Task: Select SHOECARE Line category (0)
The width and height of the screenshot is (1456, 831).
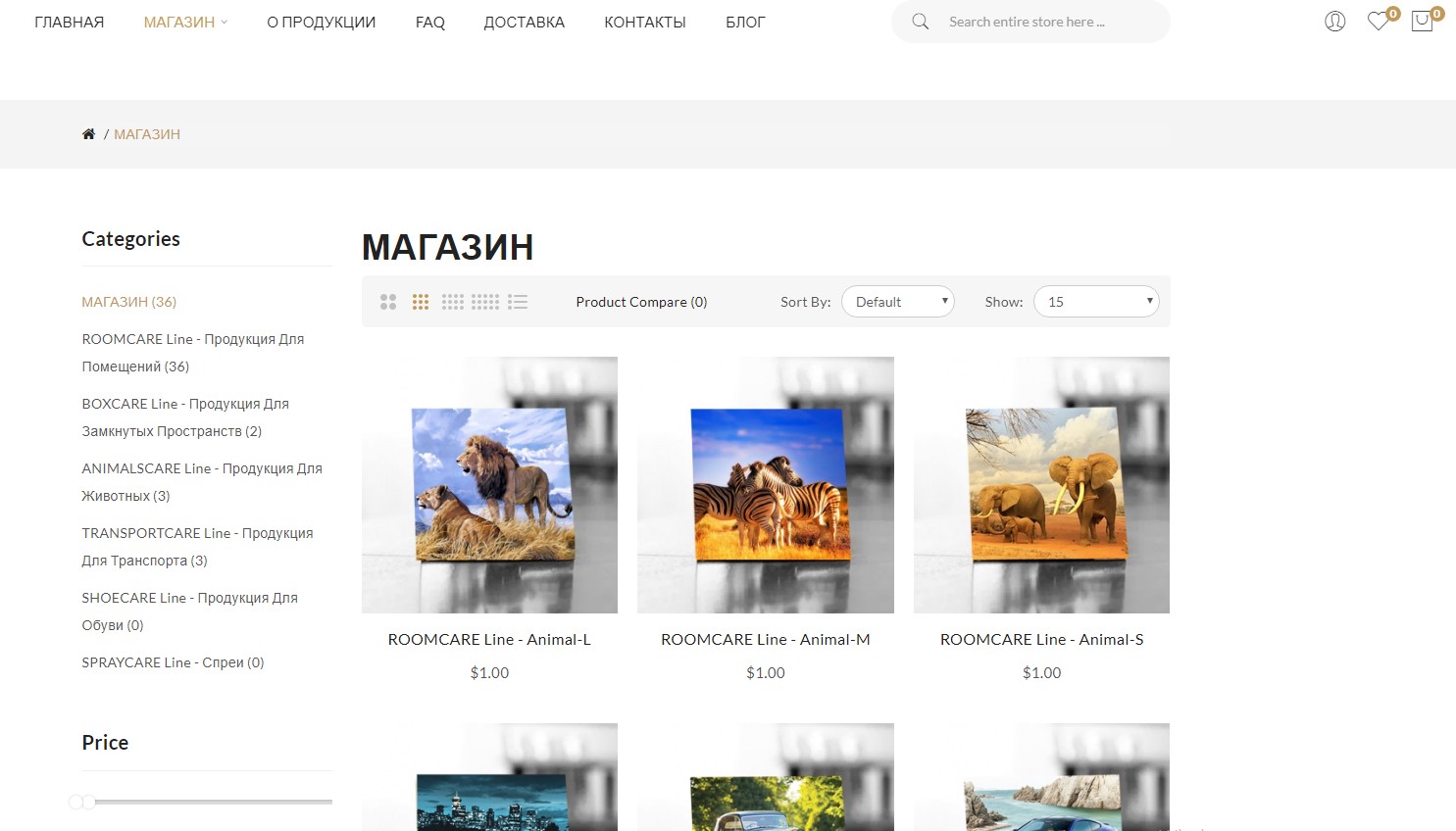Action: [x=189, y=611]
